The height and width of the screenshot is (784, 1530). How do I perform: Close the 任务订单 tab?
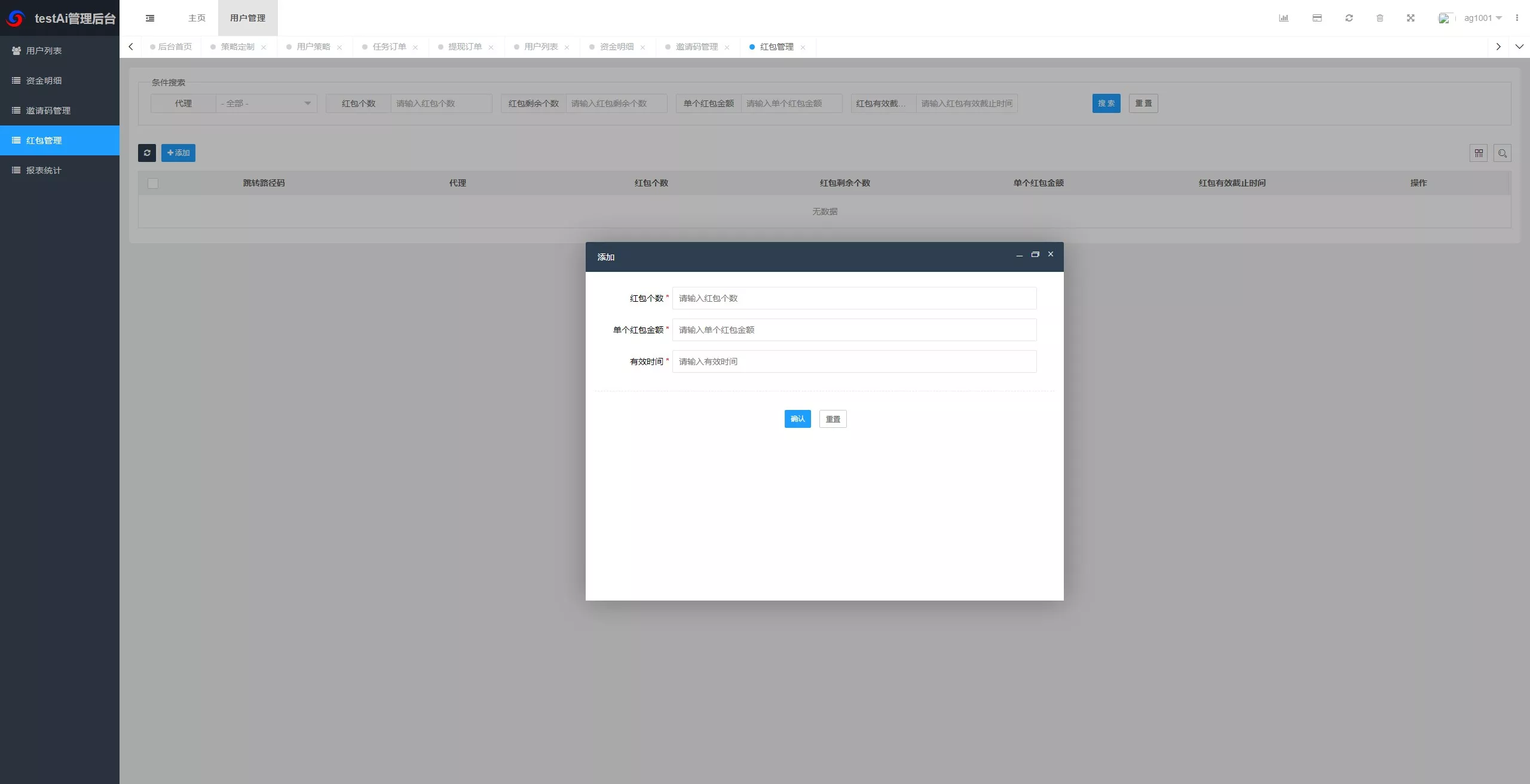[x=415, y=47]
